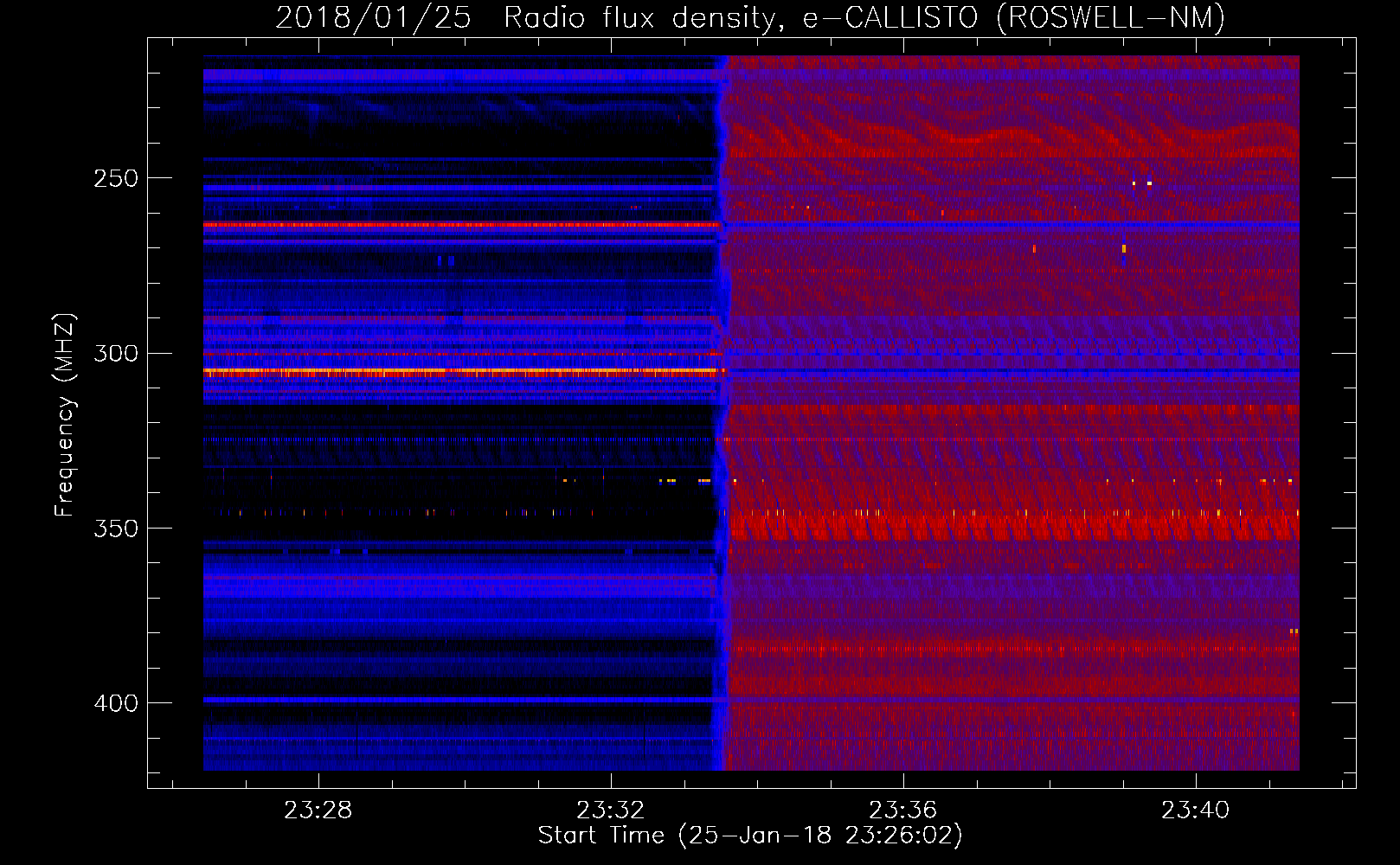Image resolution: width=1400 pixels, height=865 pixels.
Task: Click the 350 frequency tick label
Action: [116, 528]
